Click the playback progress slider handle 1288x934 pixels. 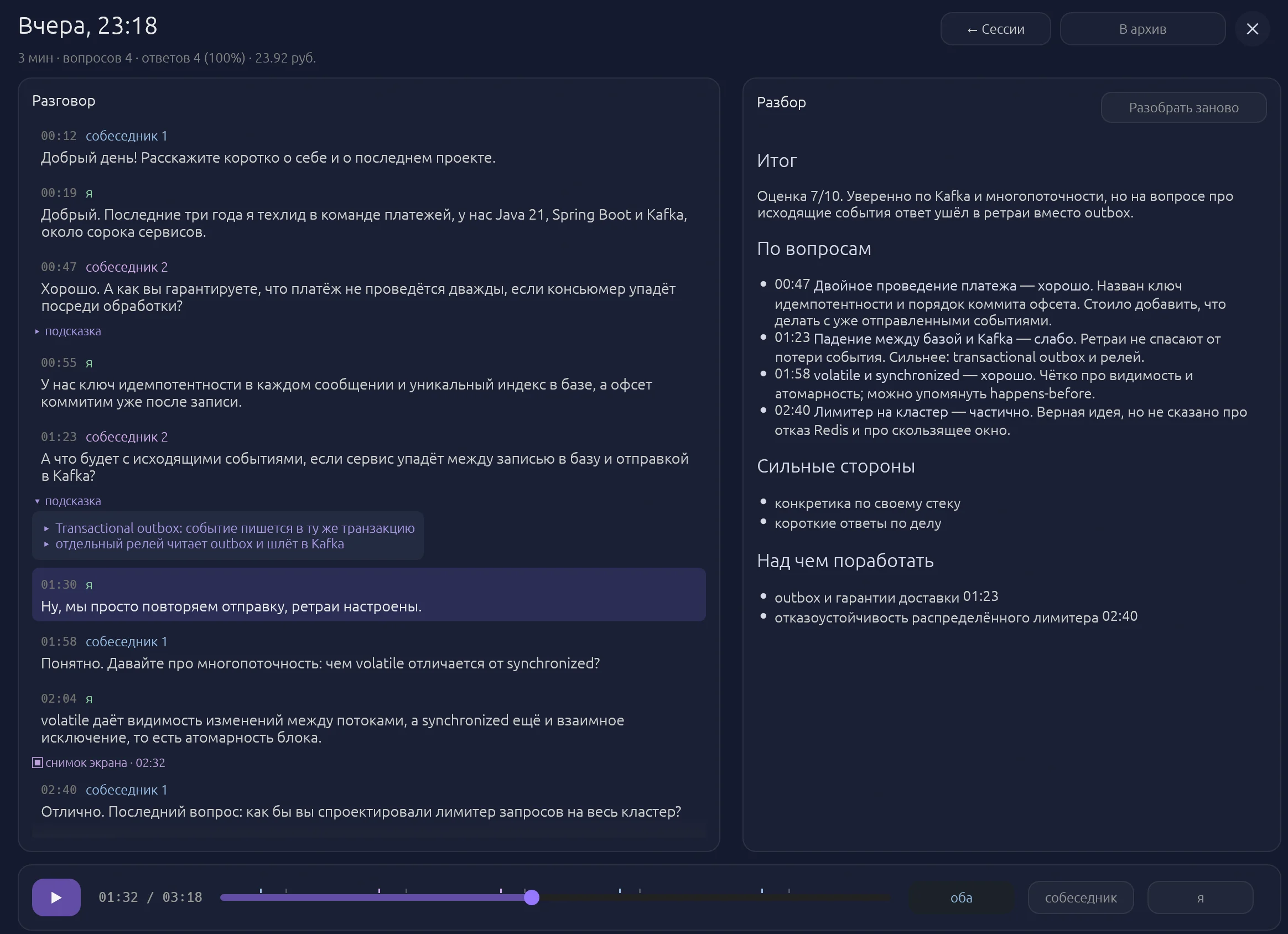point(531,897)
